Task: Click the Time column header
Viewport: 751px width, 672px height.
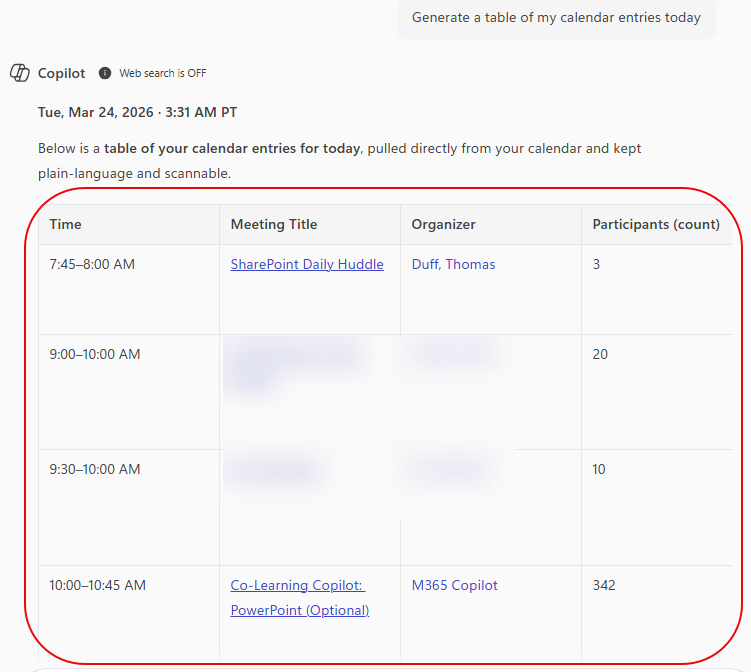Action: (x=66, y=224)
